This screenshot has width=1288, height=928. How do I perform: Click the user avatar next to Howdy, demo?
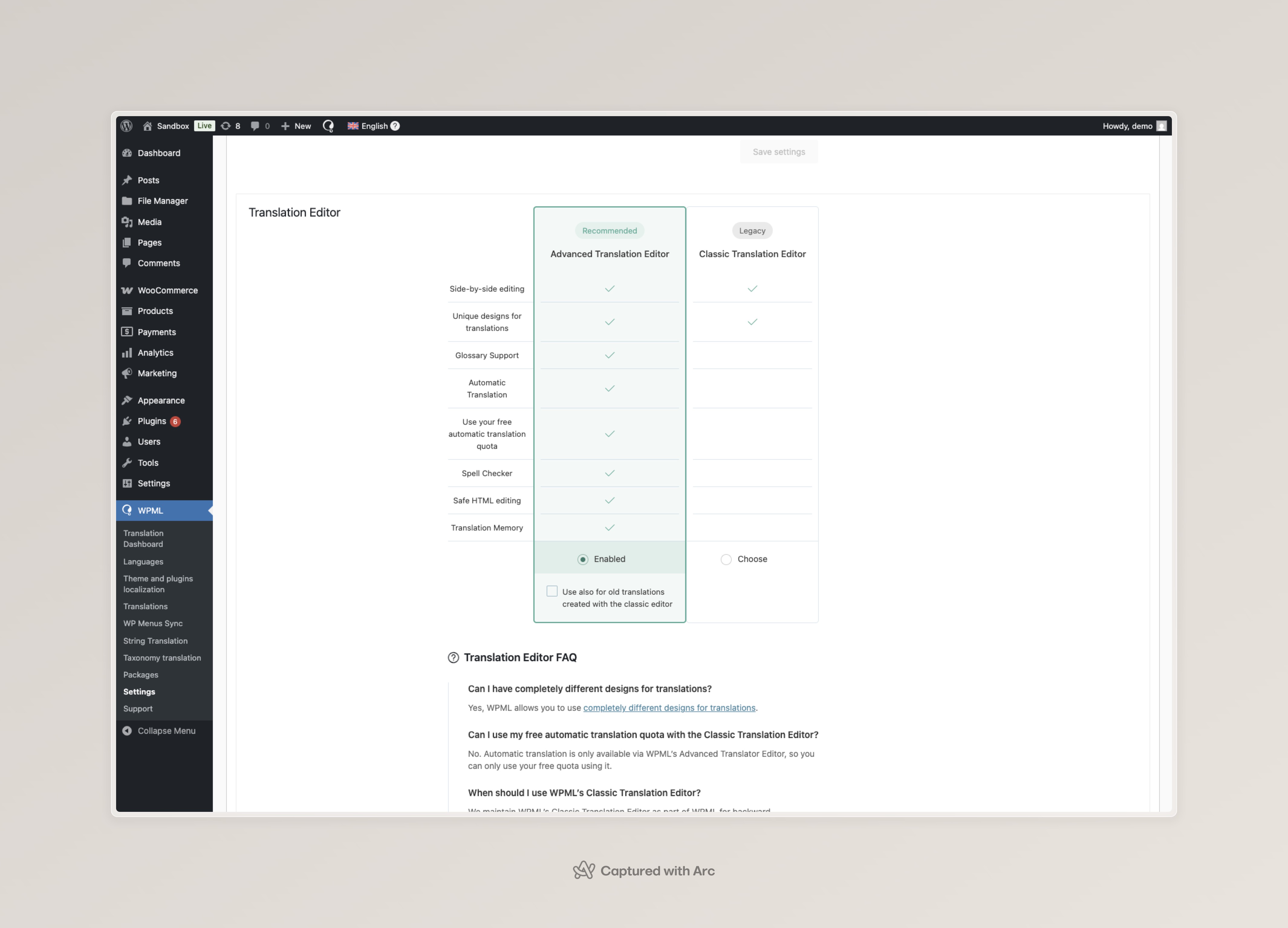coord(1161,126)
